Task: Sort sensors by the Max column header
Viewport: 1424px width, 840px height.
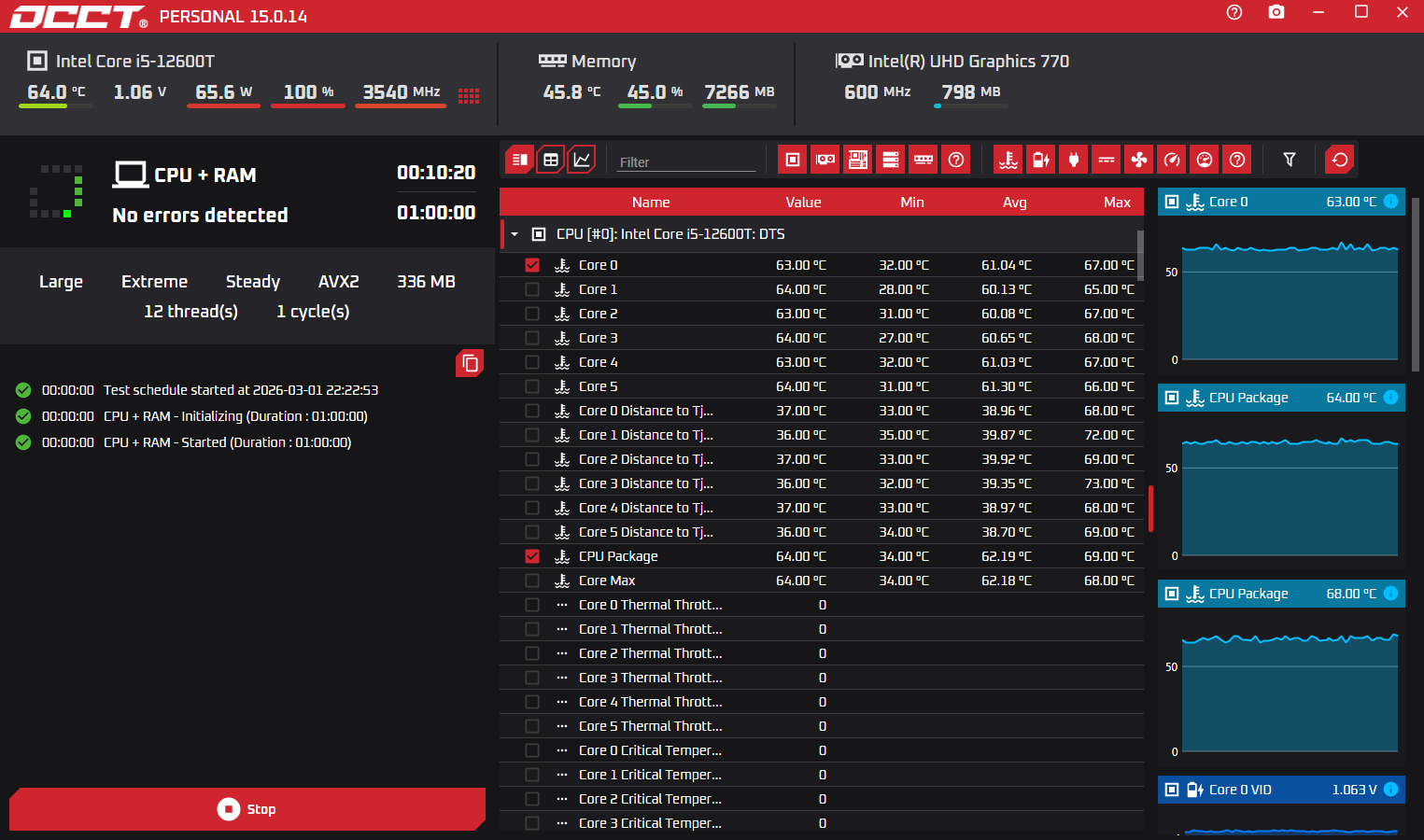Action: point(1117,203)
